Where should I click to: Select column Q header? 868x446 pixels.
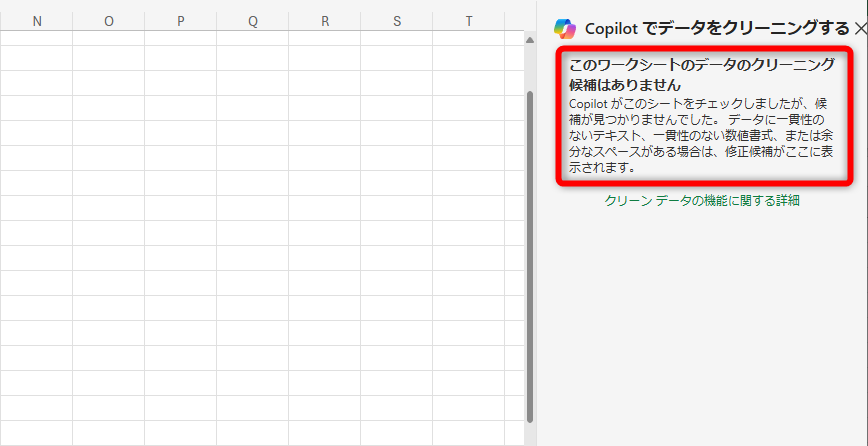(252, 22)
